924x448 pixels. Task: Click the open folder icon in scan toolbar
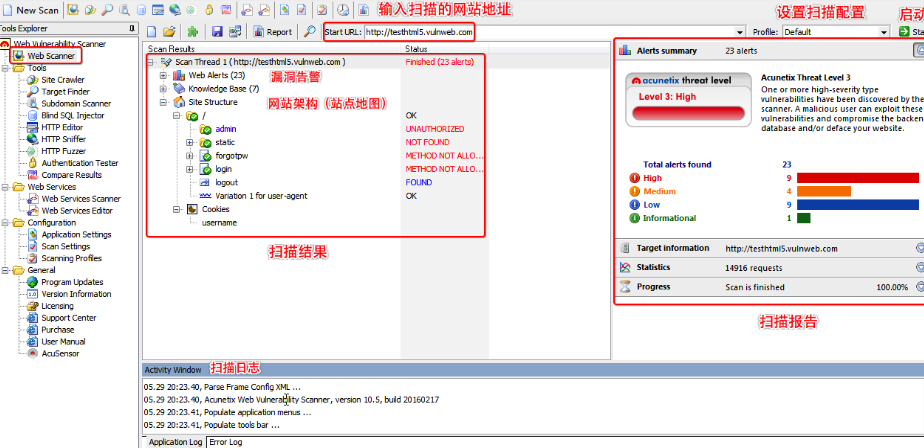169,32
